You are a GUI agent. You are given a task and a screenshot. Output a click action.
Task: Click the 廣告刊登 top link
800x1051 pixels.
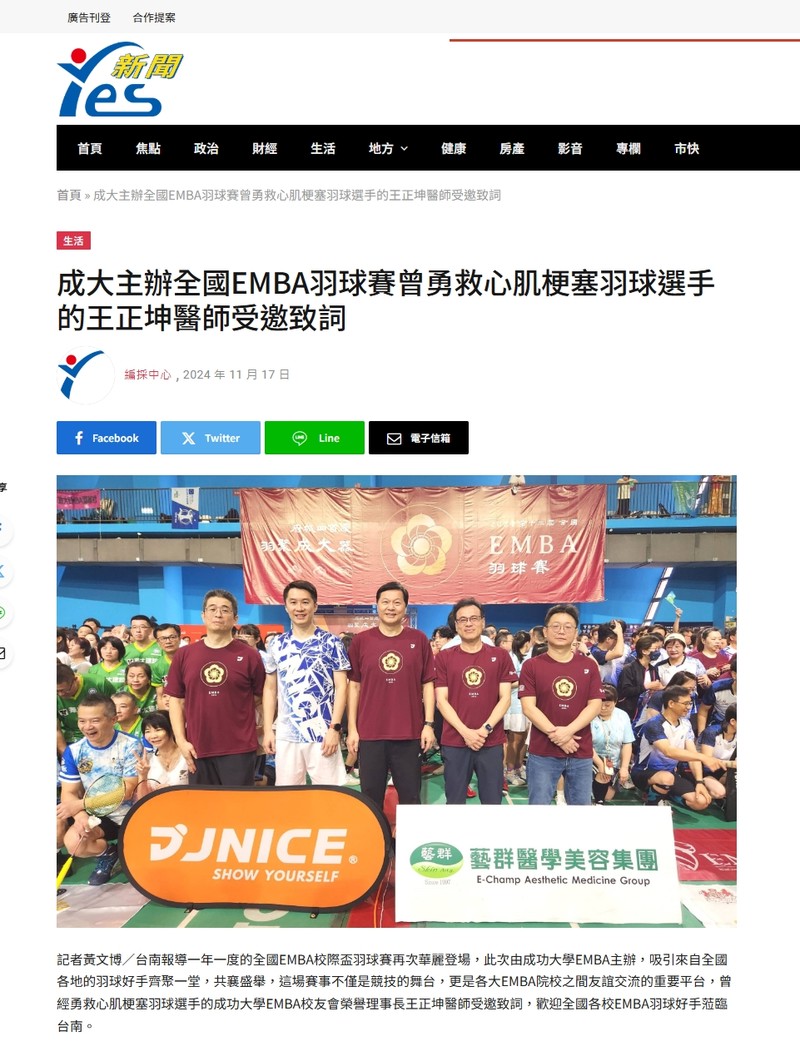[89, 17]
